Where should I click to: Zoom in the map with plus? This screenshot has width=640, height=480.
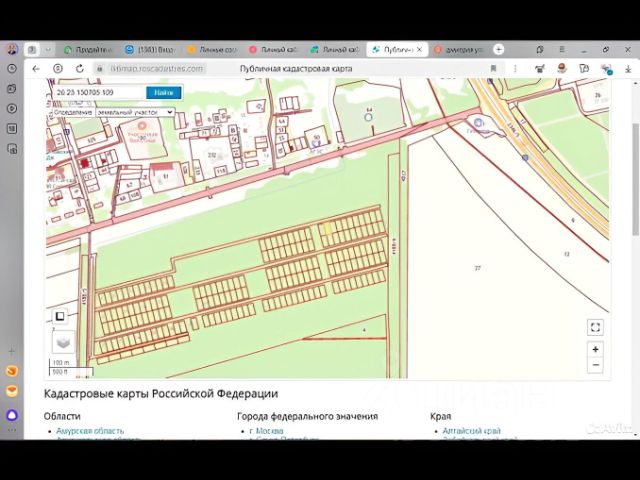(x=595, y=349)
